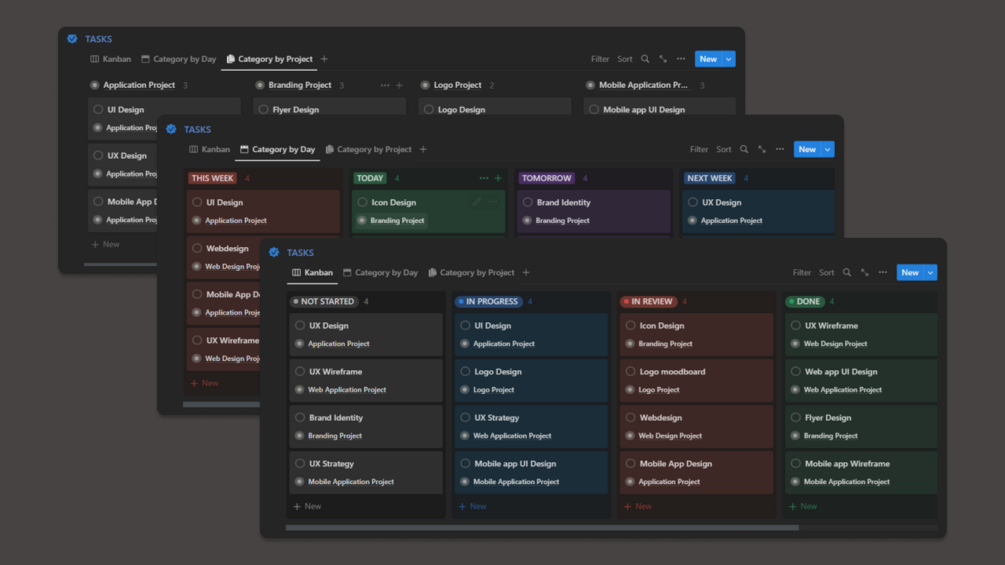Click edit pencil on Icon Design card in TODAY
1005x565 pixels.
(x=477, y=202)
